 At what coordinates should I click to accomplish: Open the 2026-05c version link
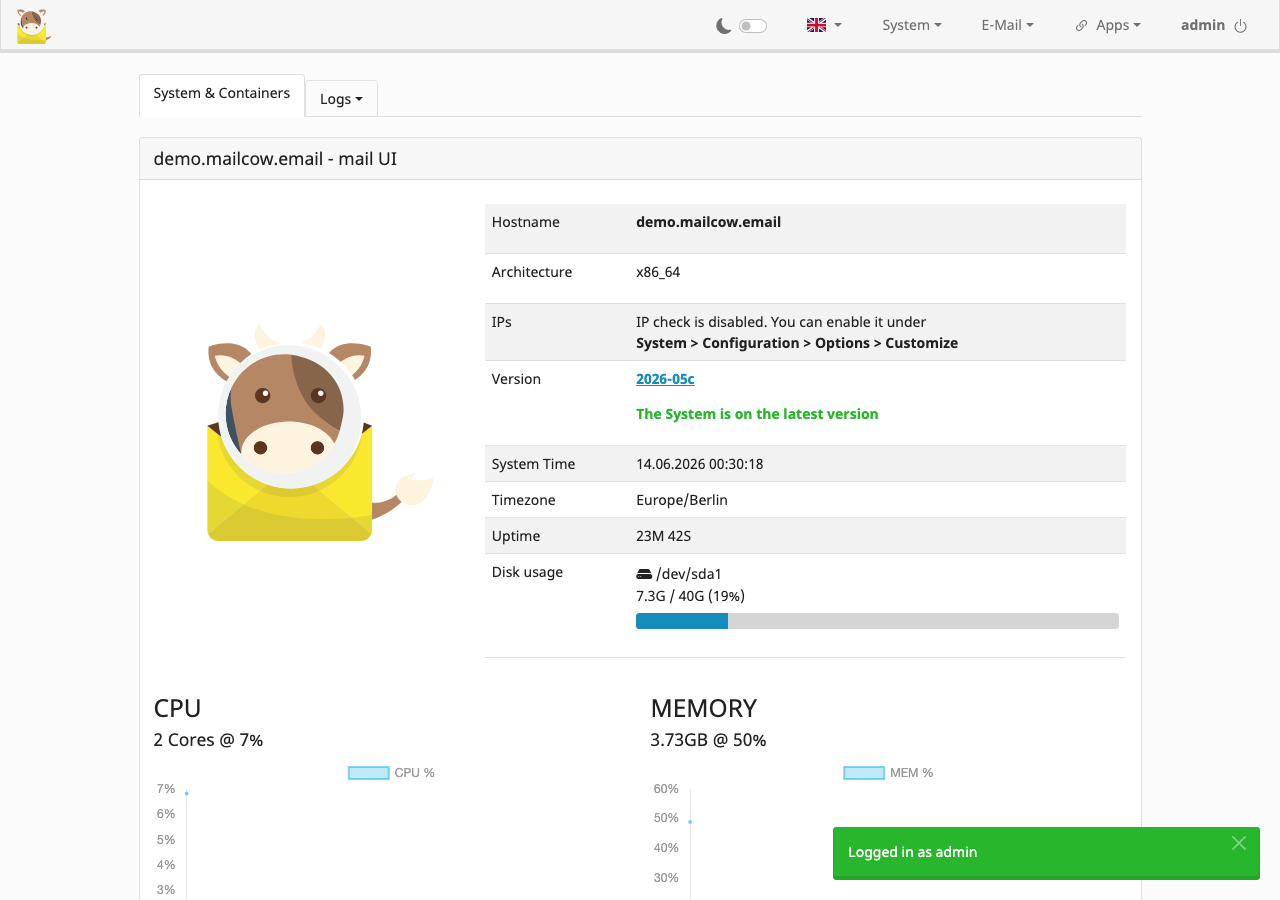click(x=665, y=379)
